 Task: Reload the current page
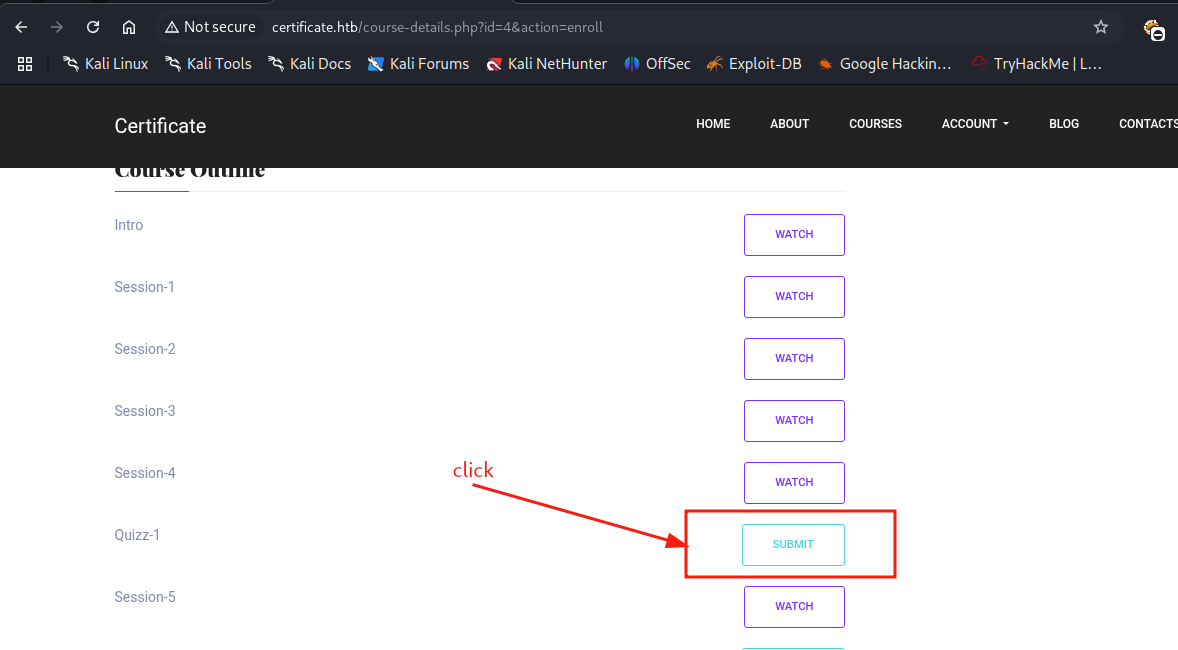(x=93, y=27)
